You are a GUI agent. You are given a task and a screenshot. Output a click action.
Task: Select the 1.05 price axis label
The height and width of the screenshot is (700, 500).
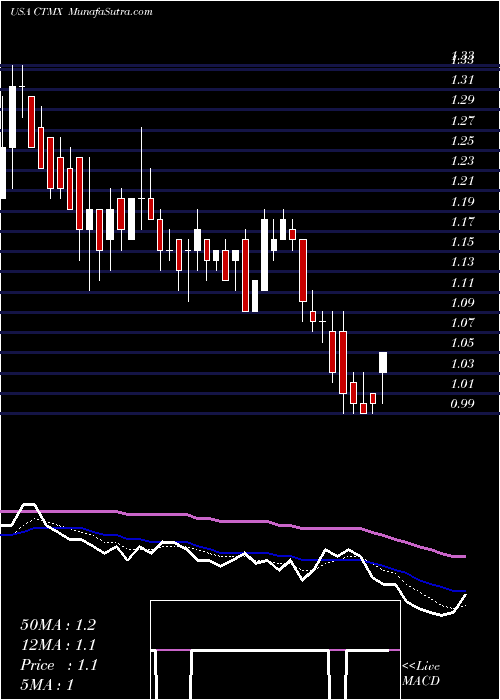click(x=462, y=344)
